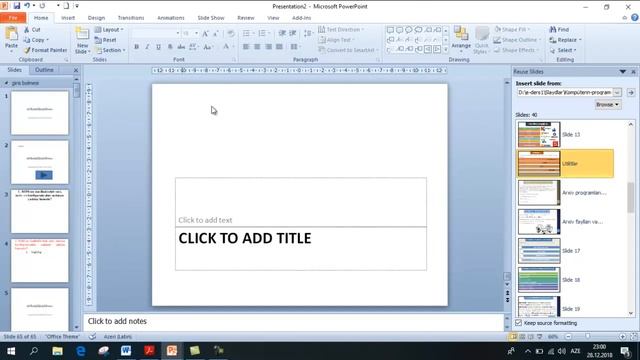The height and width of the screenshot is (360, 640).
Task: Click Find in Editing group
Action: pos(559,29)
